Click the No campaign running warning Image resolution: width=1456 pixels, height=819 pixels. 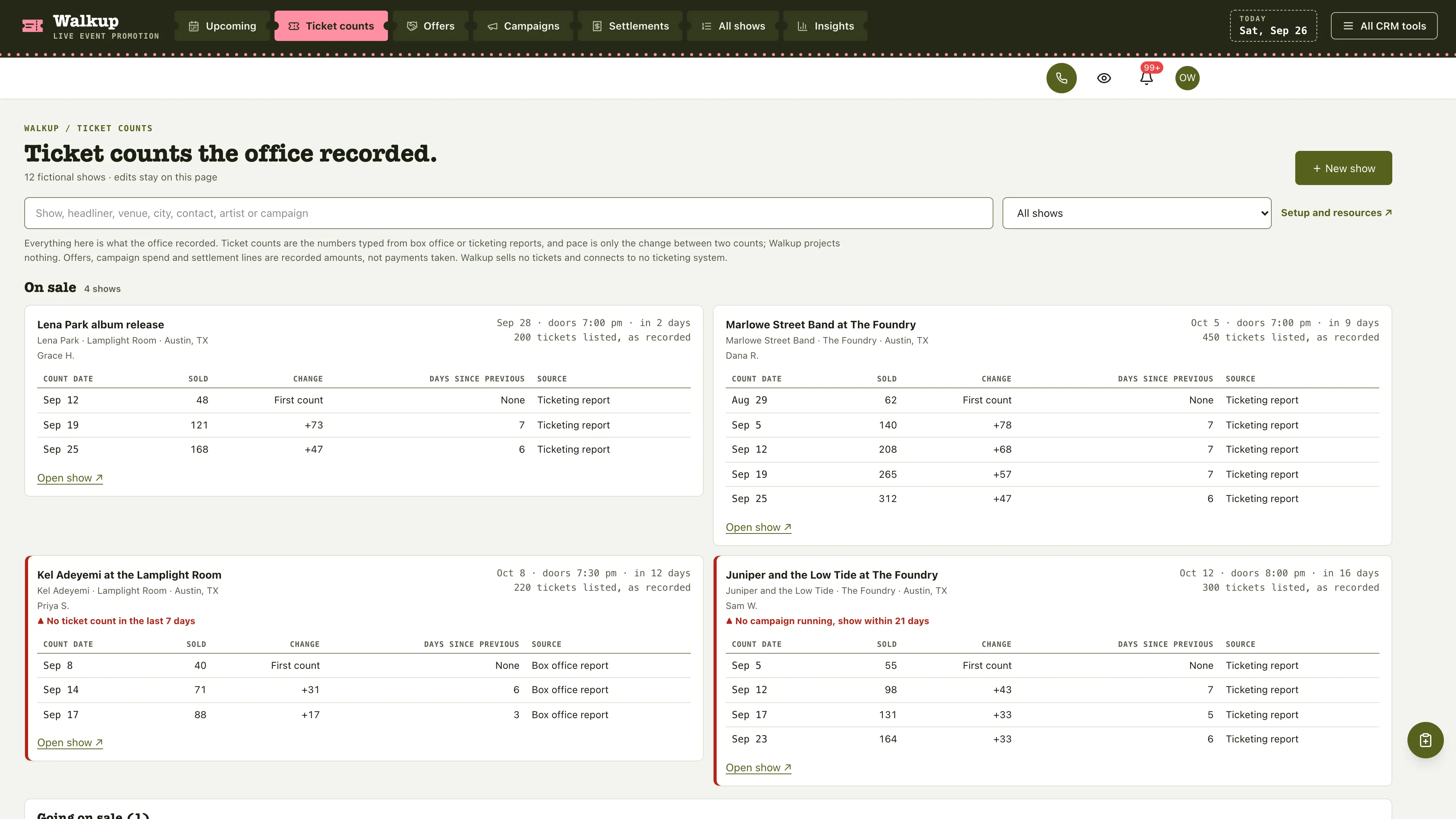[x=827, y=621]
